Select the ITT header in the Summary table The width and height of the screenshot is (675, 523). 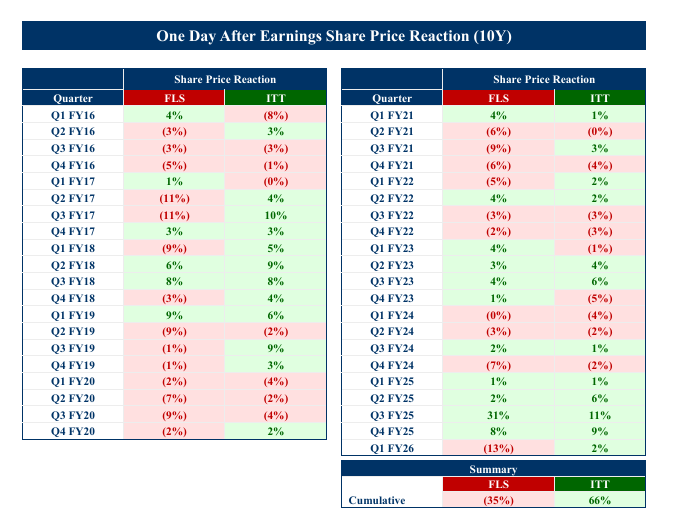600,484
